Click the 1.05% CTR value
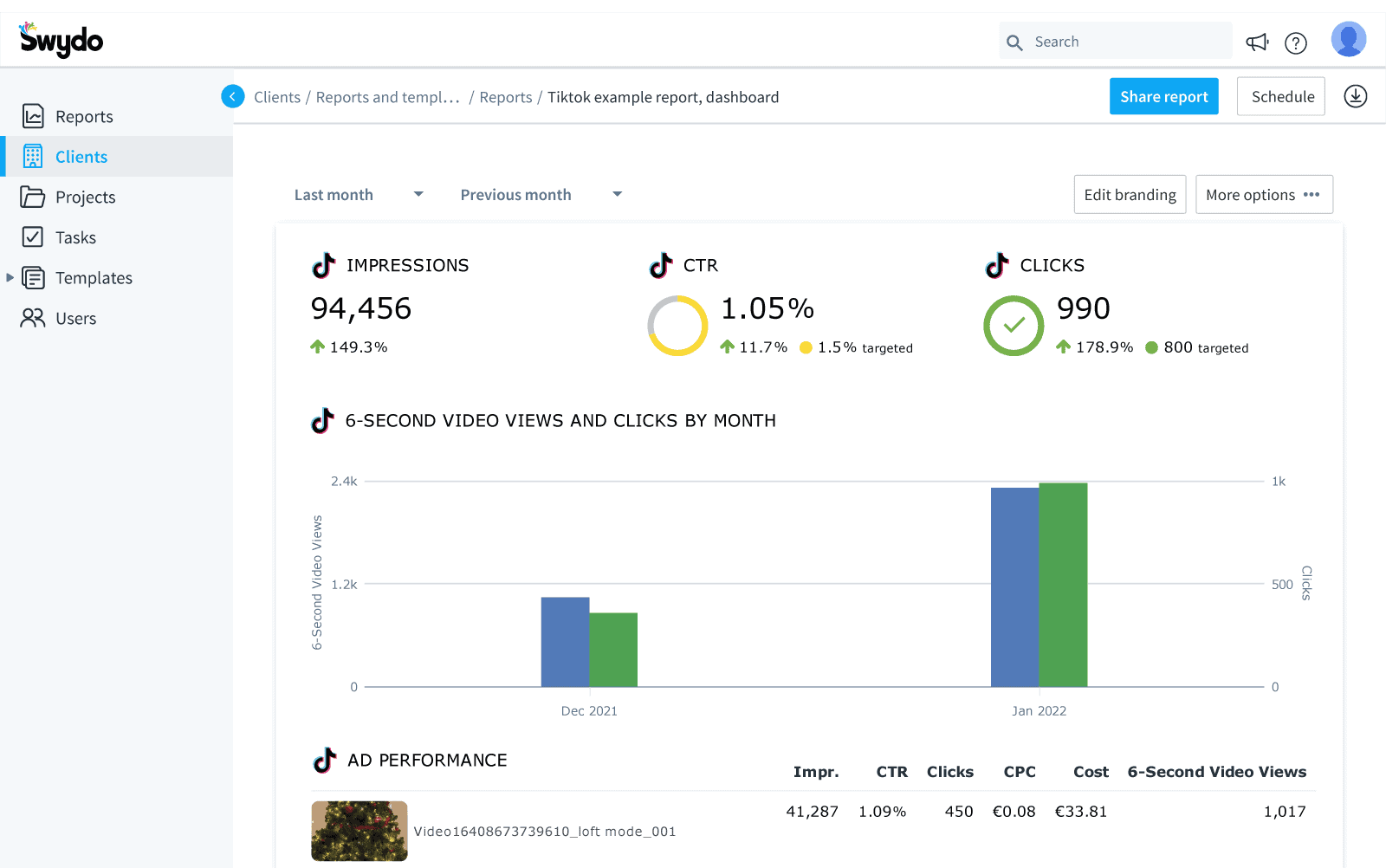Viewport: 1386px width, 868px height. [767, 308]
